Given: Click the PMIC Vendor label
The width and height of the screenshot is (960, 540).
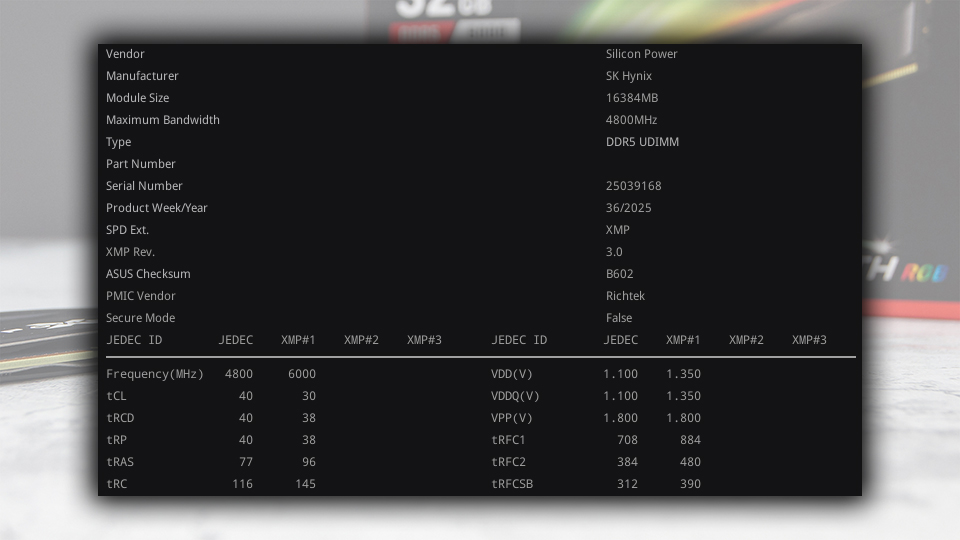Looking at the screenshot, I should (x=140, y=296).
